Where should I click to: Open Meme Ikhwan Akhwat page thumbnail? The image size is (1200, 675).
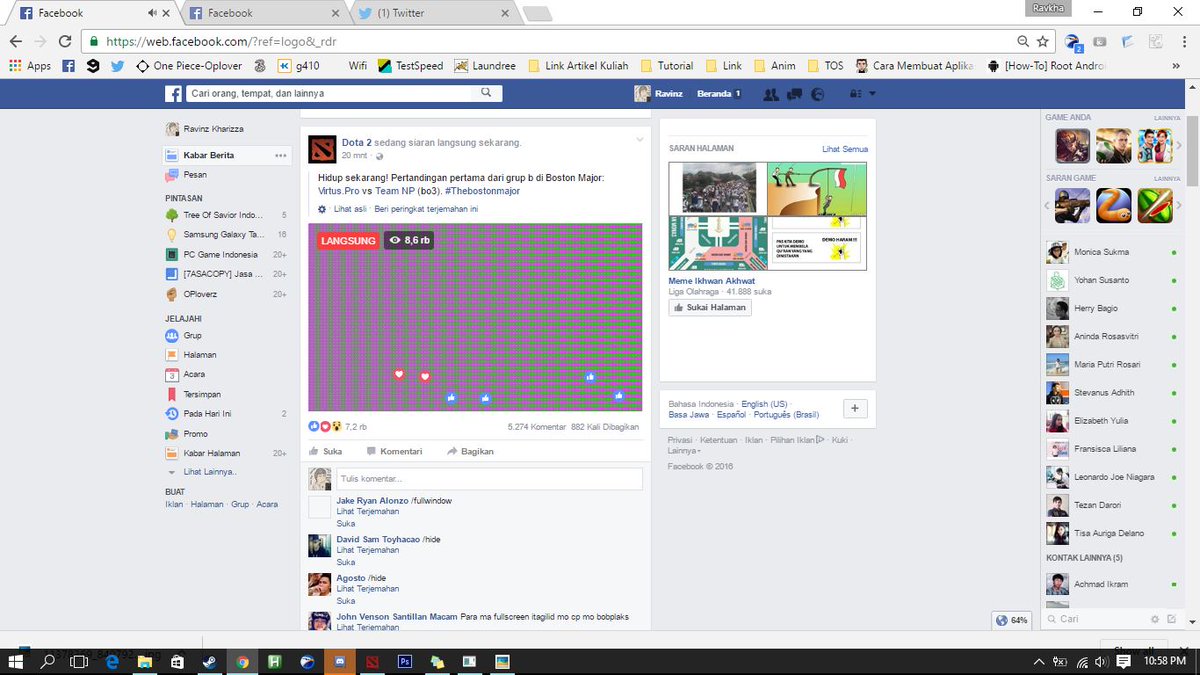(x=767, y=216)
